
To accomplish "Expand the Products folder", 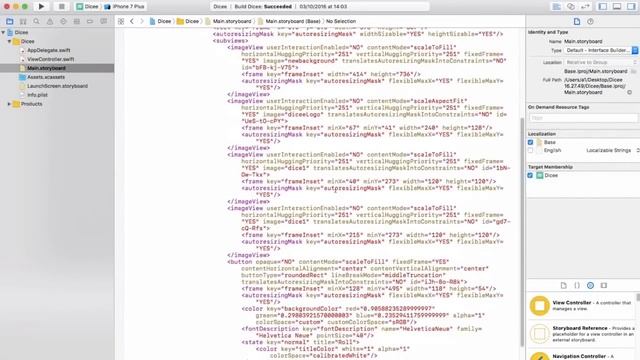I will 9,104.
